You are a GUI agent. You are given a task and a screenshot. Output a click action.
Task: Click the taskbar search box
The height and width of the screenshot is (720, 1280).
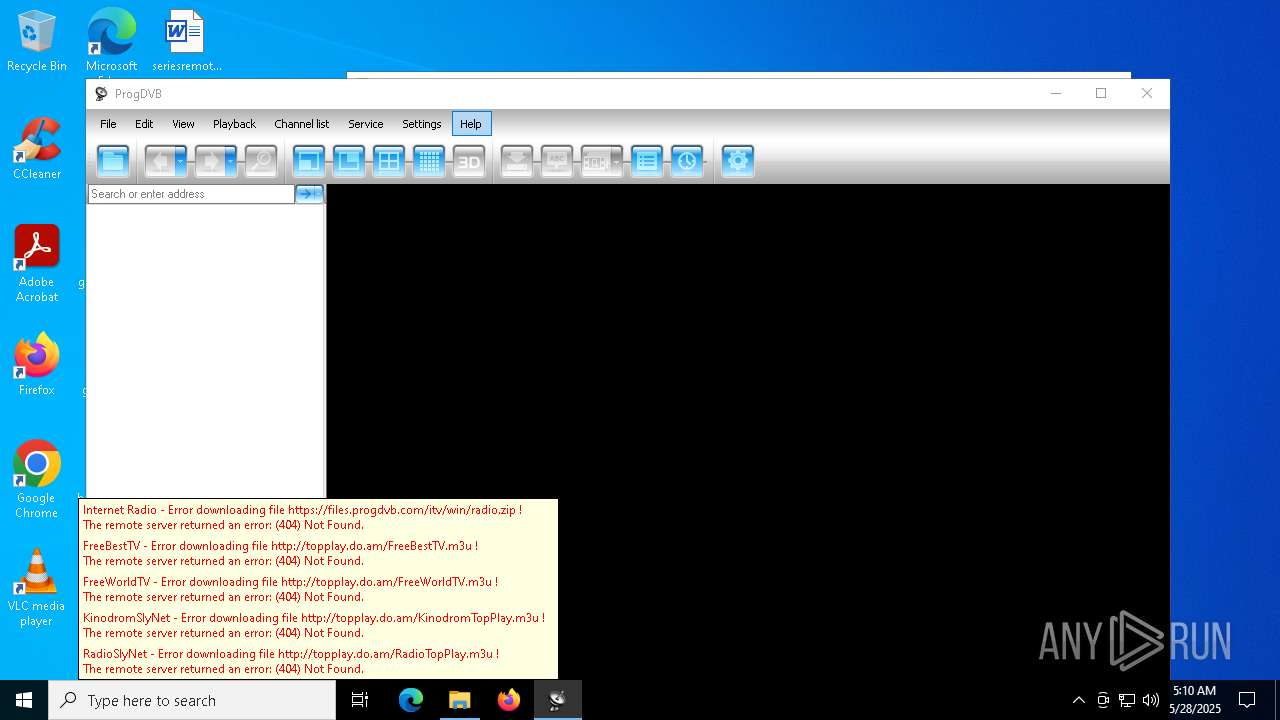coord(192,700)
